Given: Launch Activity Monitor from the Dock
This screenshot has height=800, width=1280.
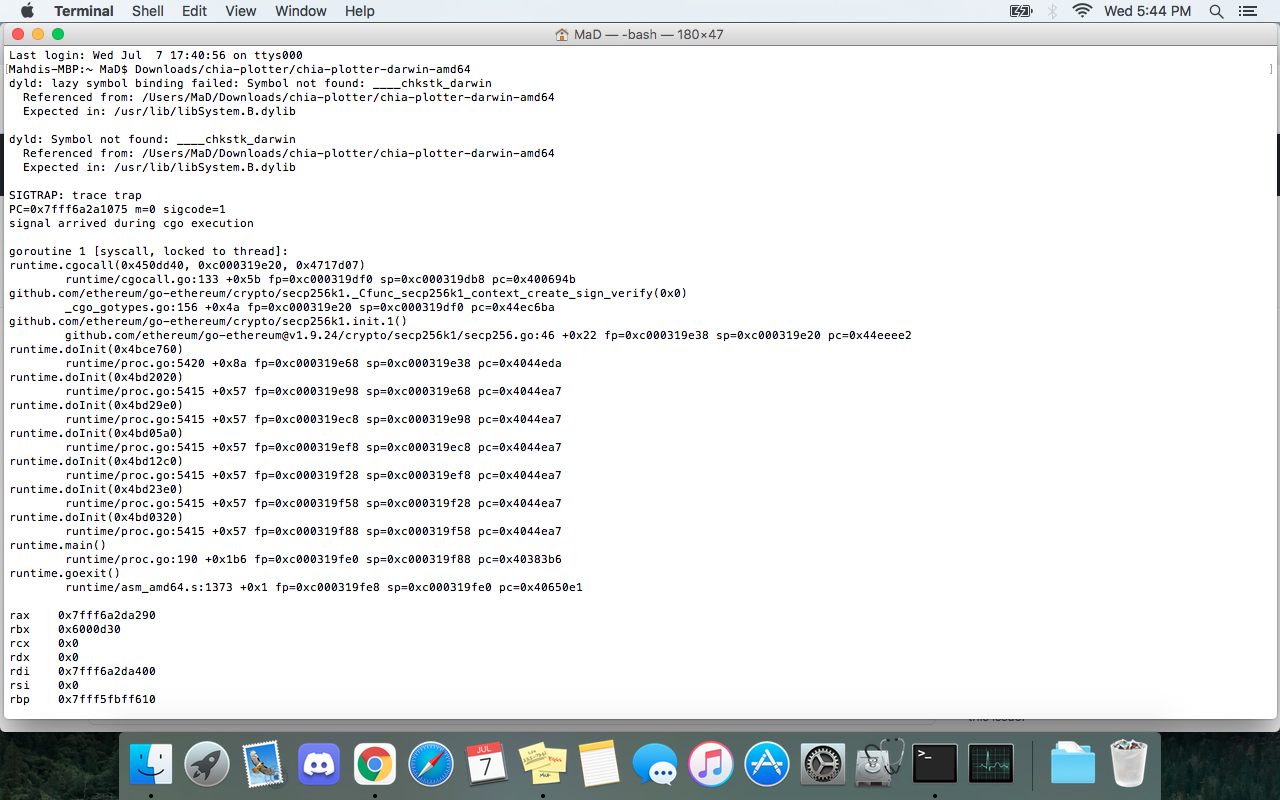Looking at the screenshot, I should (x=990, y=763).
